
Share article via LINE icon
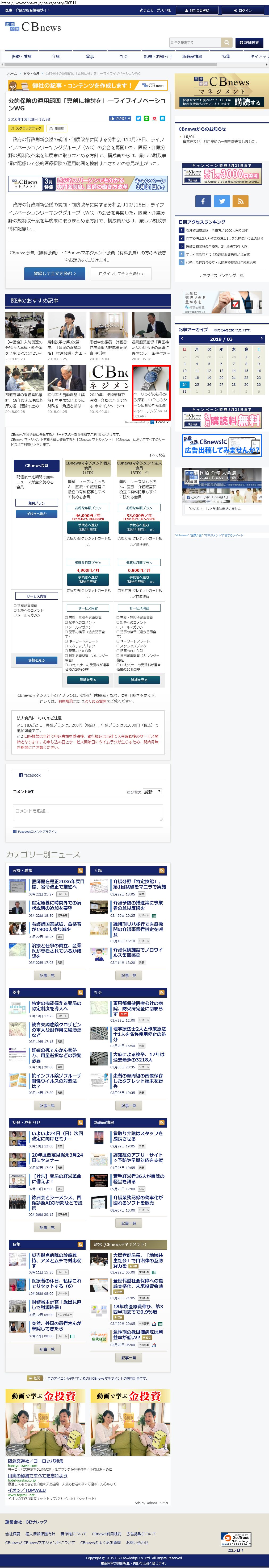pos(146,119)
